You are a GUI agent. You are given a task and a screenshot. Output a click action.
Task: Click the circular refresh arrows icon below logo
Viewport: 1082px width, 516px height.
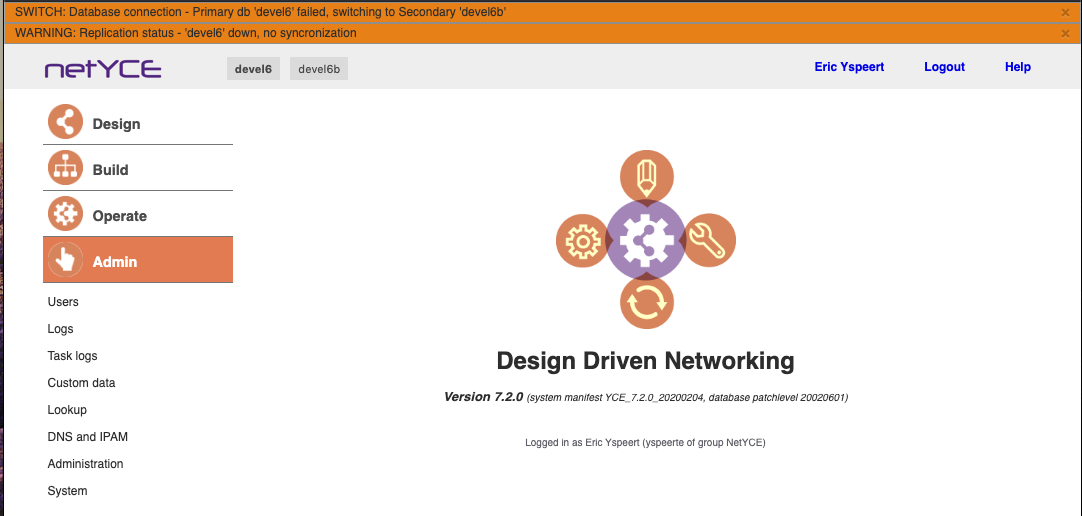point(646,302)
